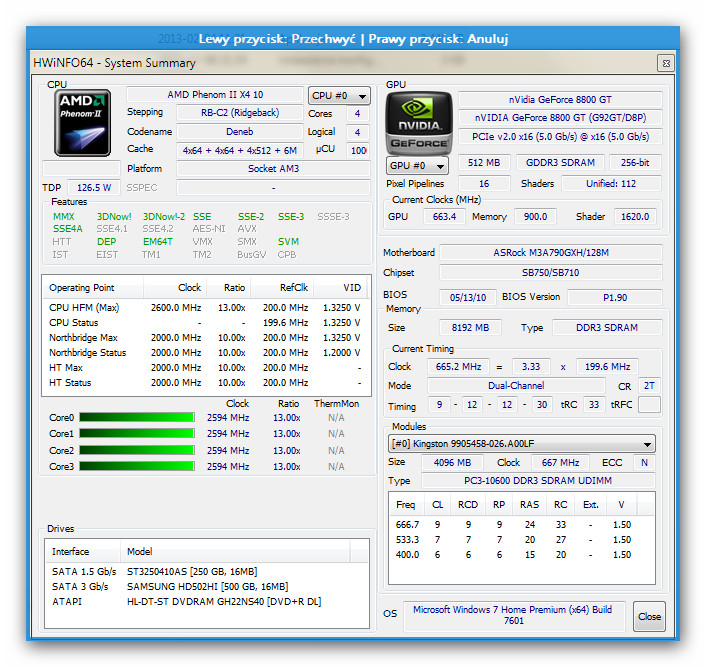Click the HT Max operating point row
The height and width of the screenshot is (667, 706).
tap(205, 368)
